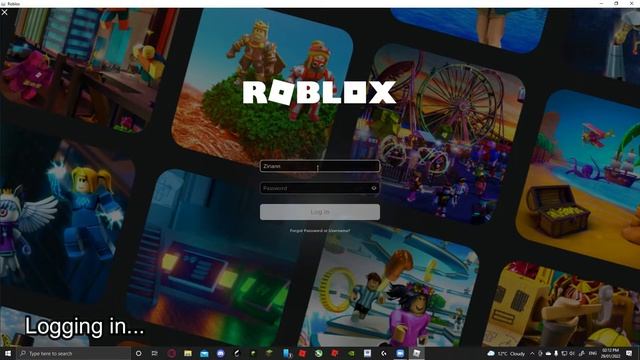This screenshot has height=360, width=640.
Task: Expand hidden system tray icons chevron
Action: pyautogui.click(x=532, y=353)
